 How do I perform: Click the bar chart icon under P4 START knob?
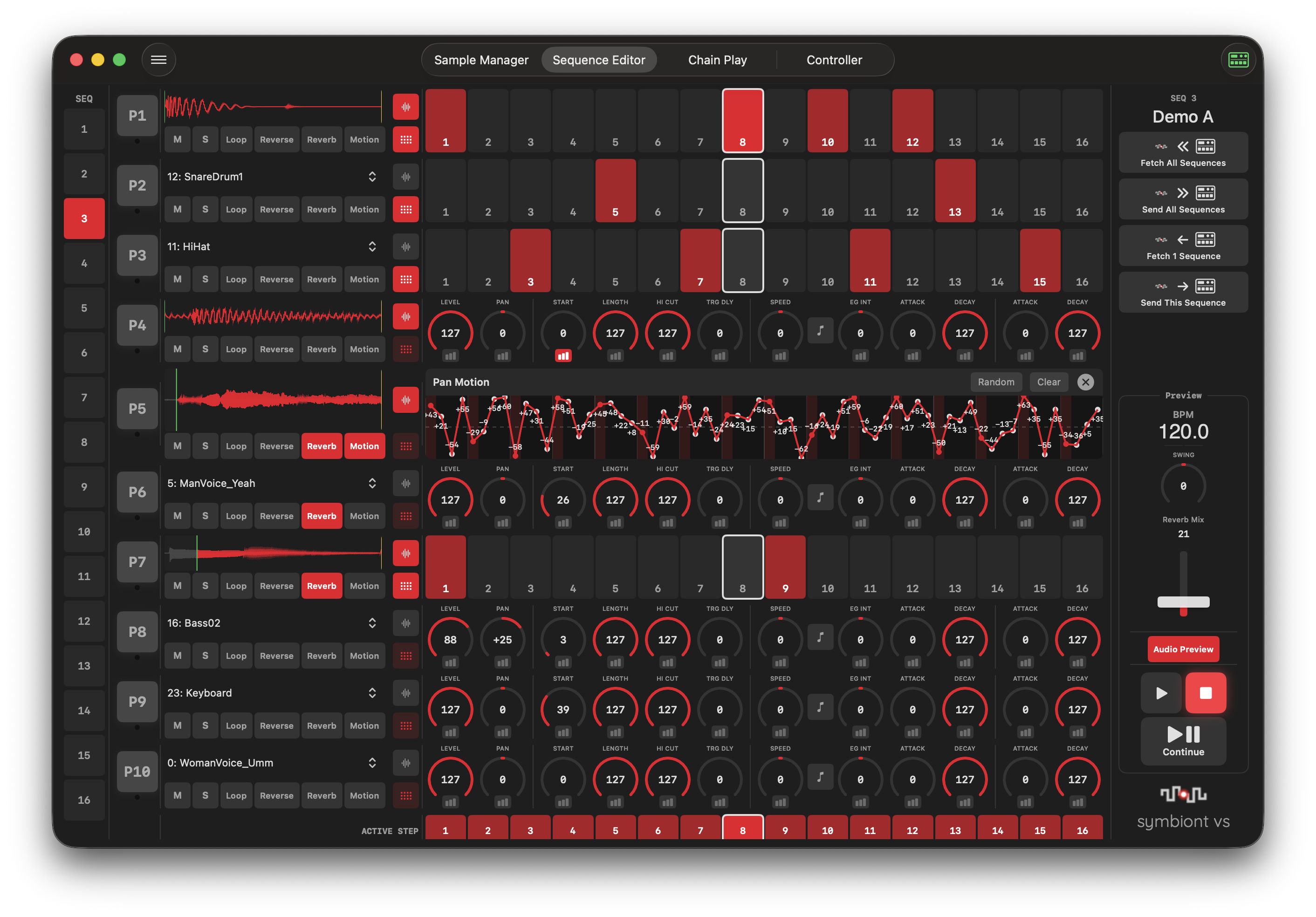563,356
